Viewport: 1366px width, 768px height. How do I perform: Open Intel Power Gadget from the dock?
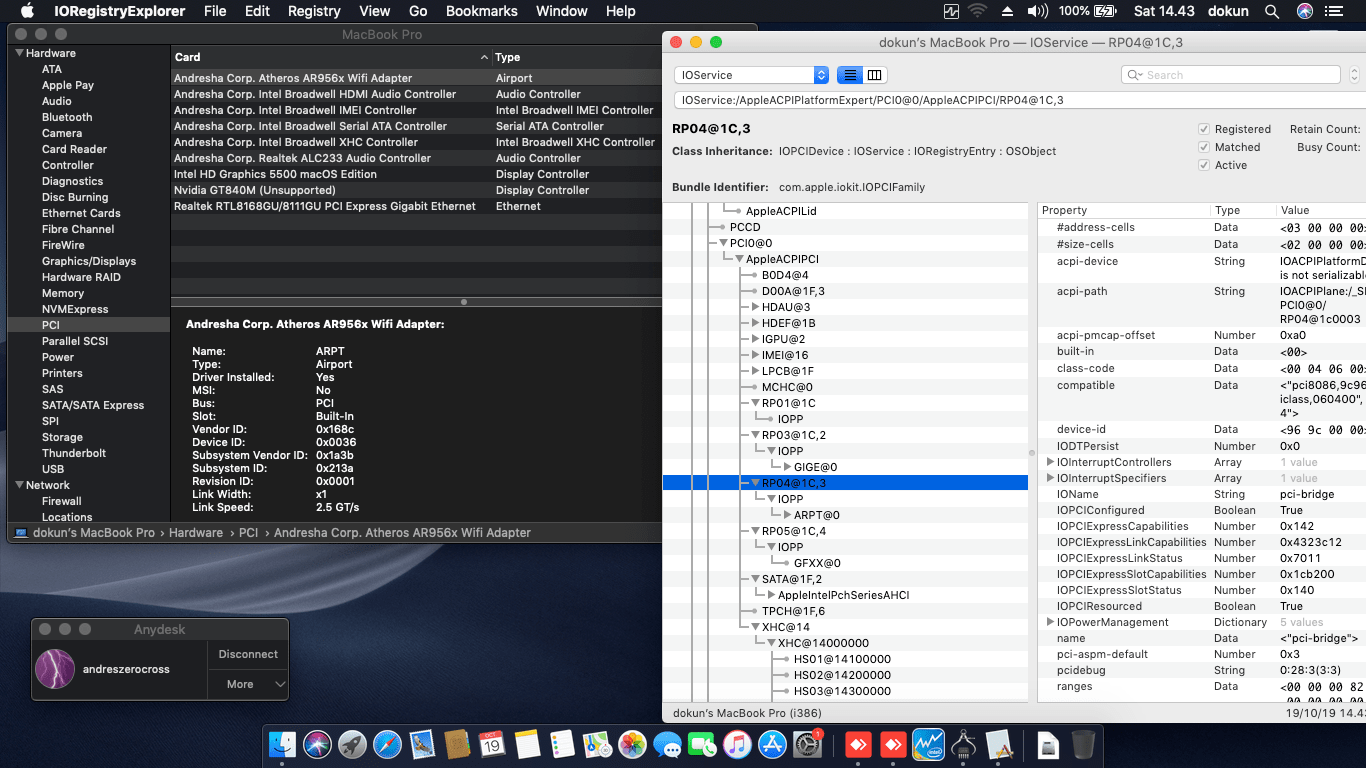[928, 745]
